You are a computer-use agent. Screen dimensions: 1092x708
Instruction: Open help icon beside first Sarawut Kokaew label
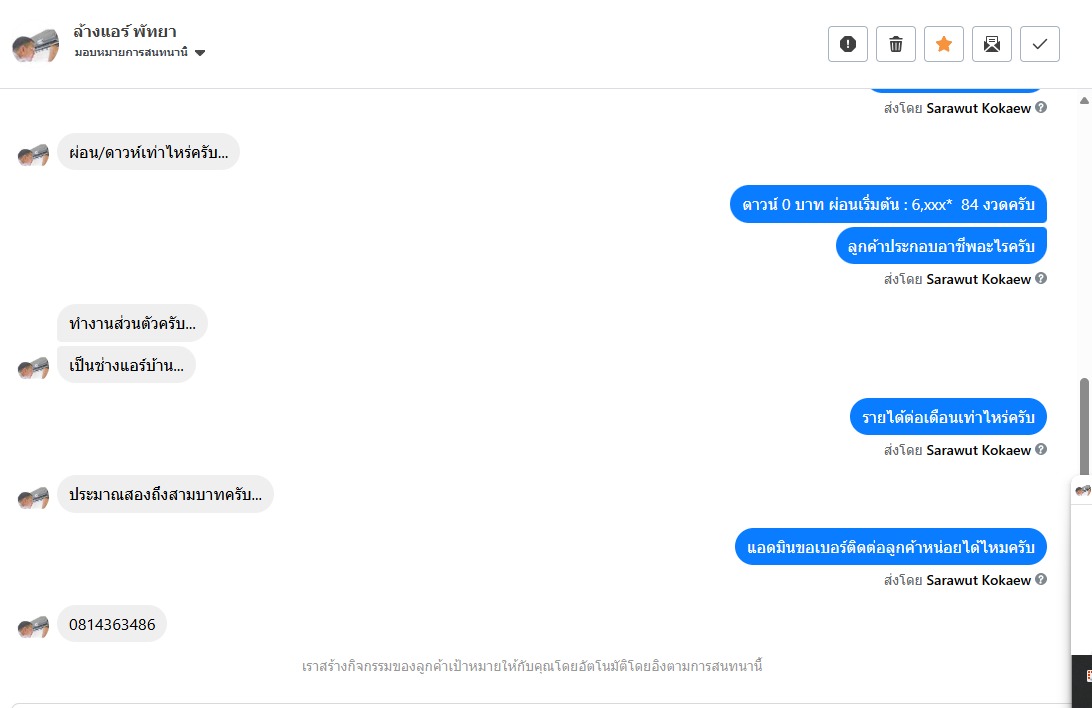[1040, 107]
